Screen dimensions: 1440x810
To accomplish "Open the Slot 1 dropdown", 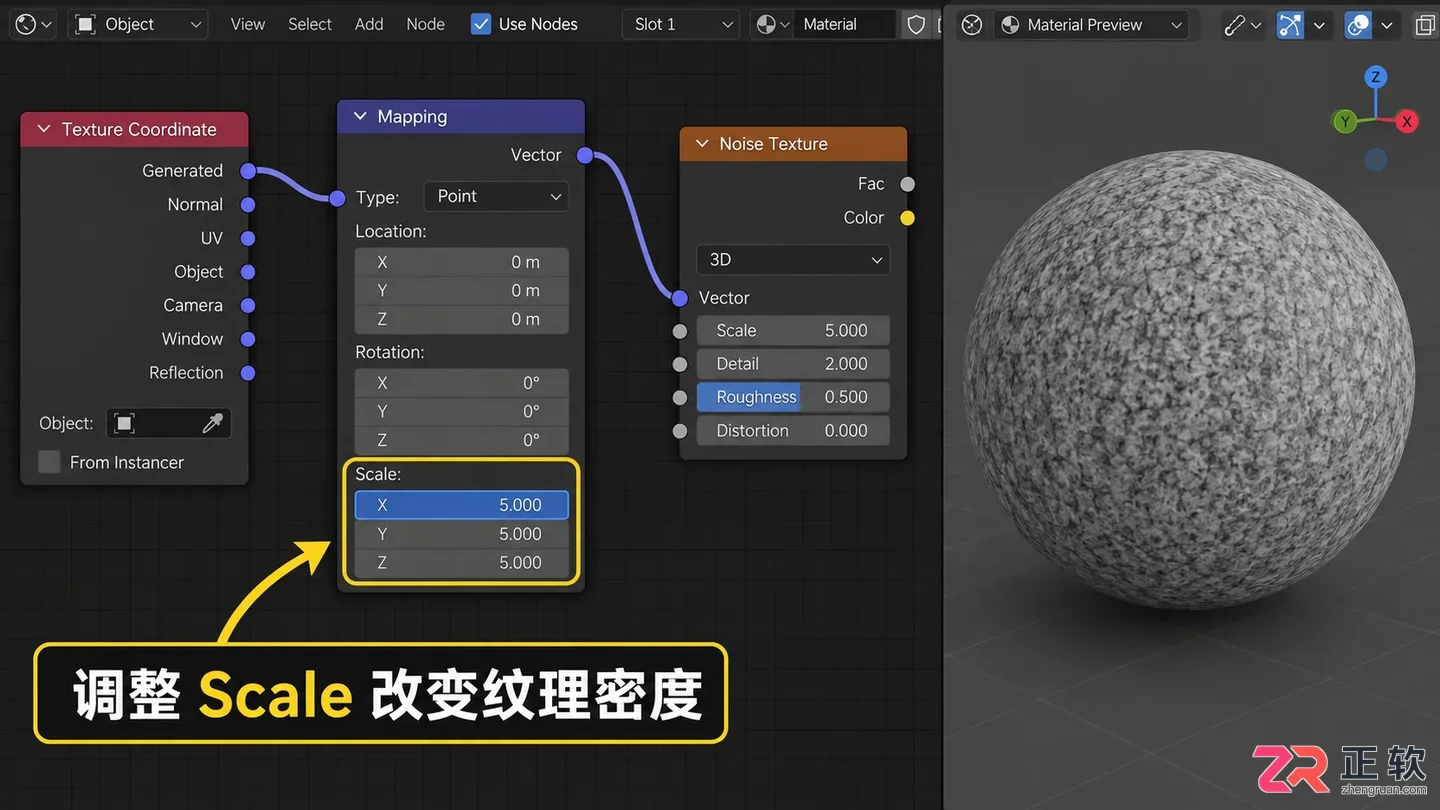I will pos(681,24).
